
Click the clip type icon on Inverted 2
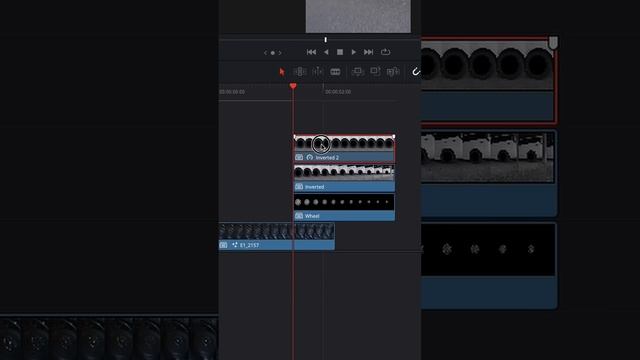299,157
